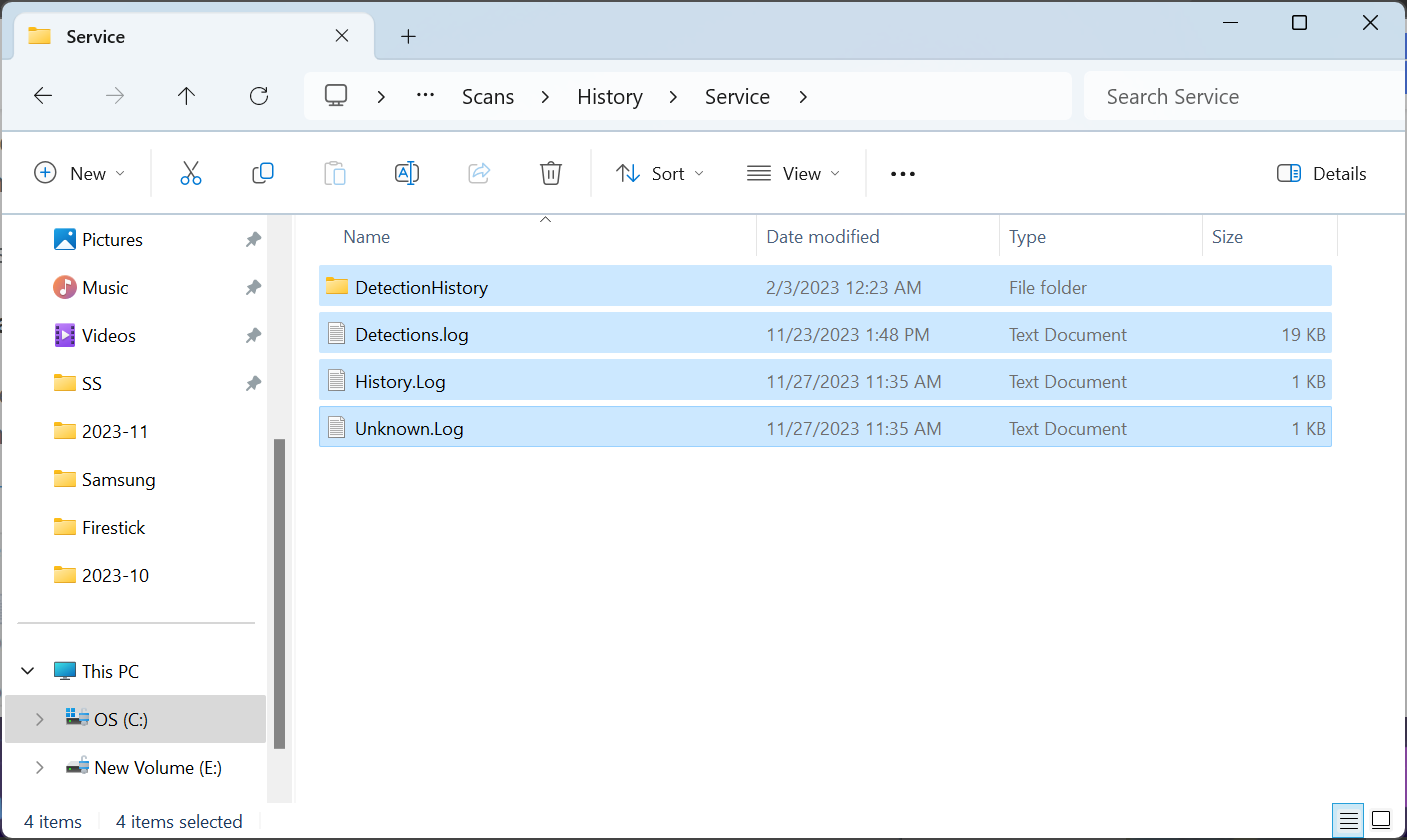The width and height of the screenshot is (1407, 840).
Task: Click the Cut scissors icon
Action: (190, 173)
